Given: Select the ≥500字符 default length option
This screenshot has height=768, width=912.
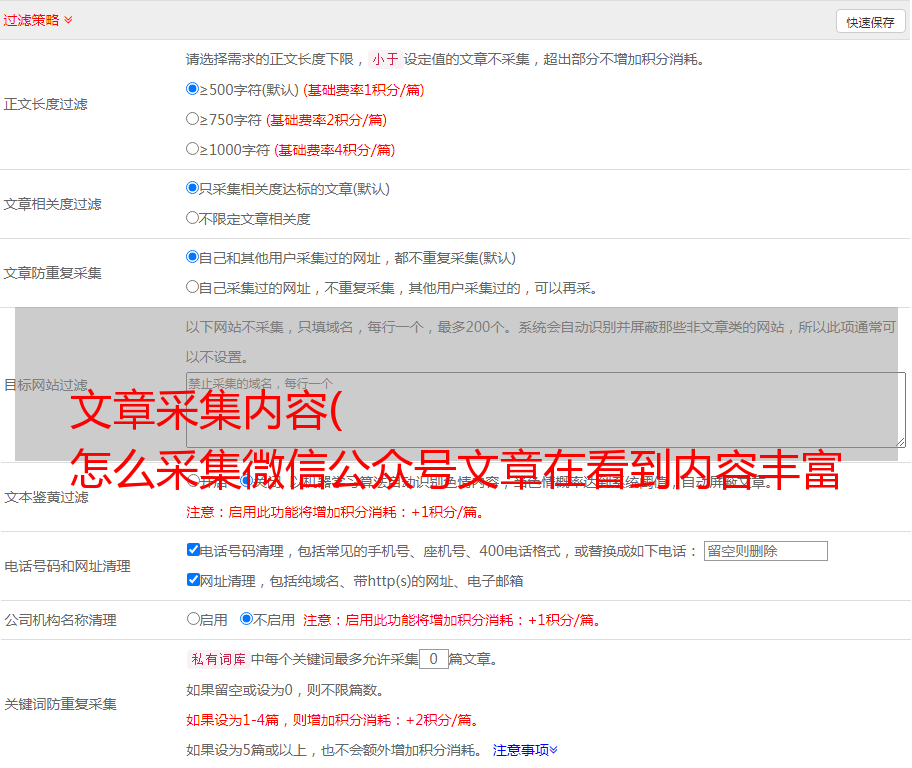Looking at the screenshot, I should [x=193, y=89].
